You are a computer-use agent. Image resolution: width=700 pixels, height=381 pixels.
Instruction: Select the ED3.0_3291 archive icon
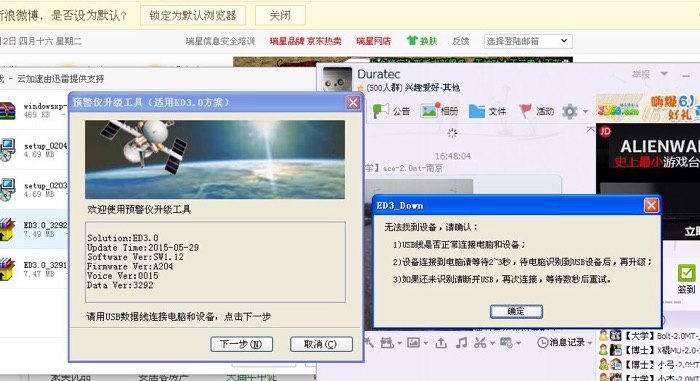[7, 269]
